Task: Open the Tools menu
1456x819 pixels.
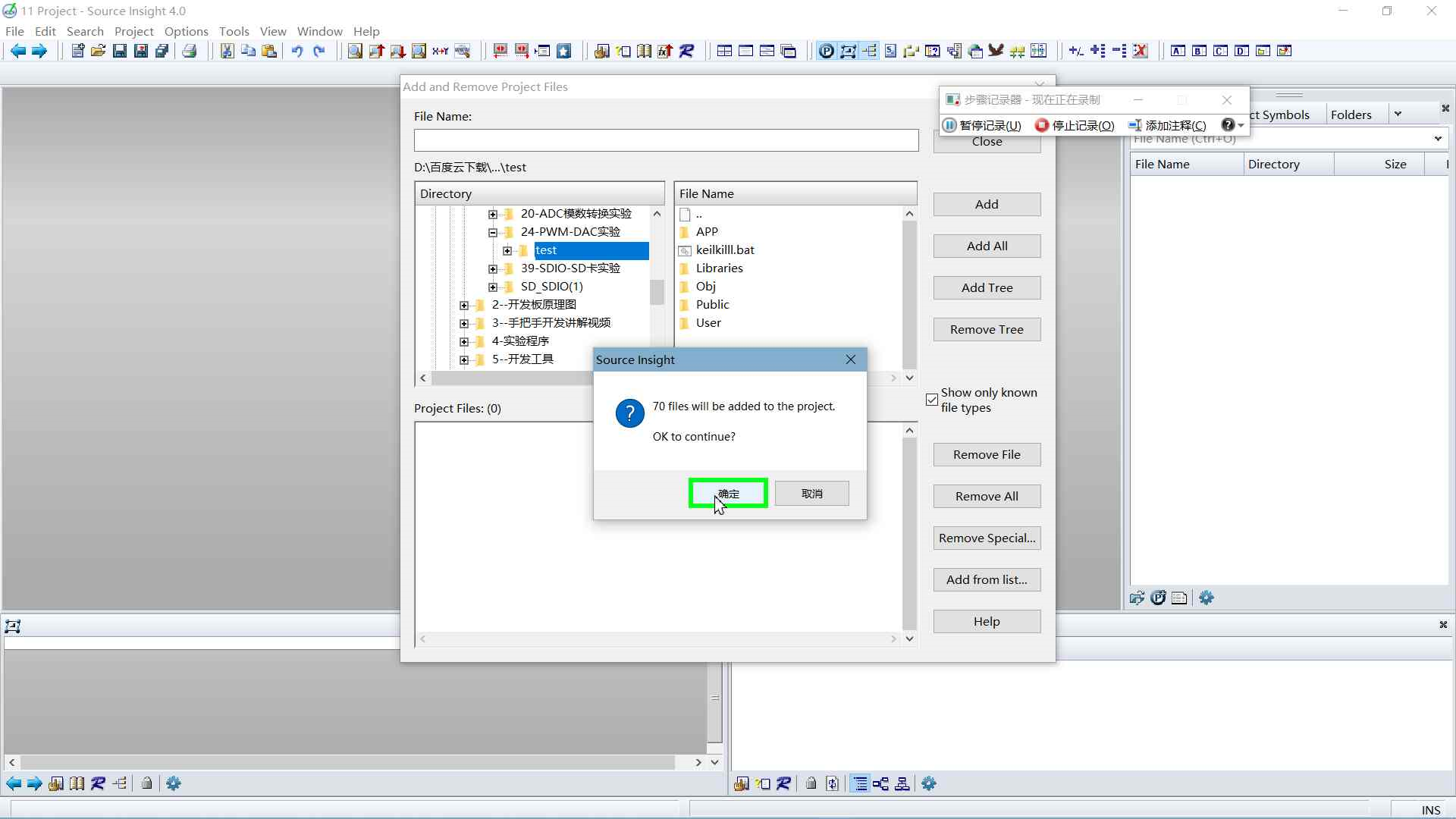Action: coord(234,31)
